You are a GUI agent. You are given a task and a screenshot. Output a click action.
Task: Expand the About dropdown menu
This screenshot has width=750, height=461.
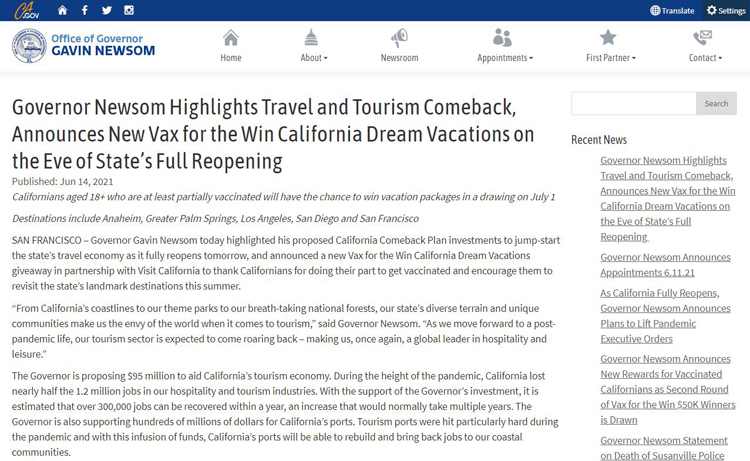pyautogui.click(x=313, y=57)
